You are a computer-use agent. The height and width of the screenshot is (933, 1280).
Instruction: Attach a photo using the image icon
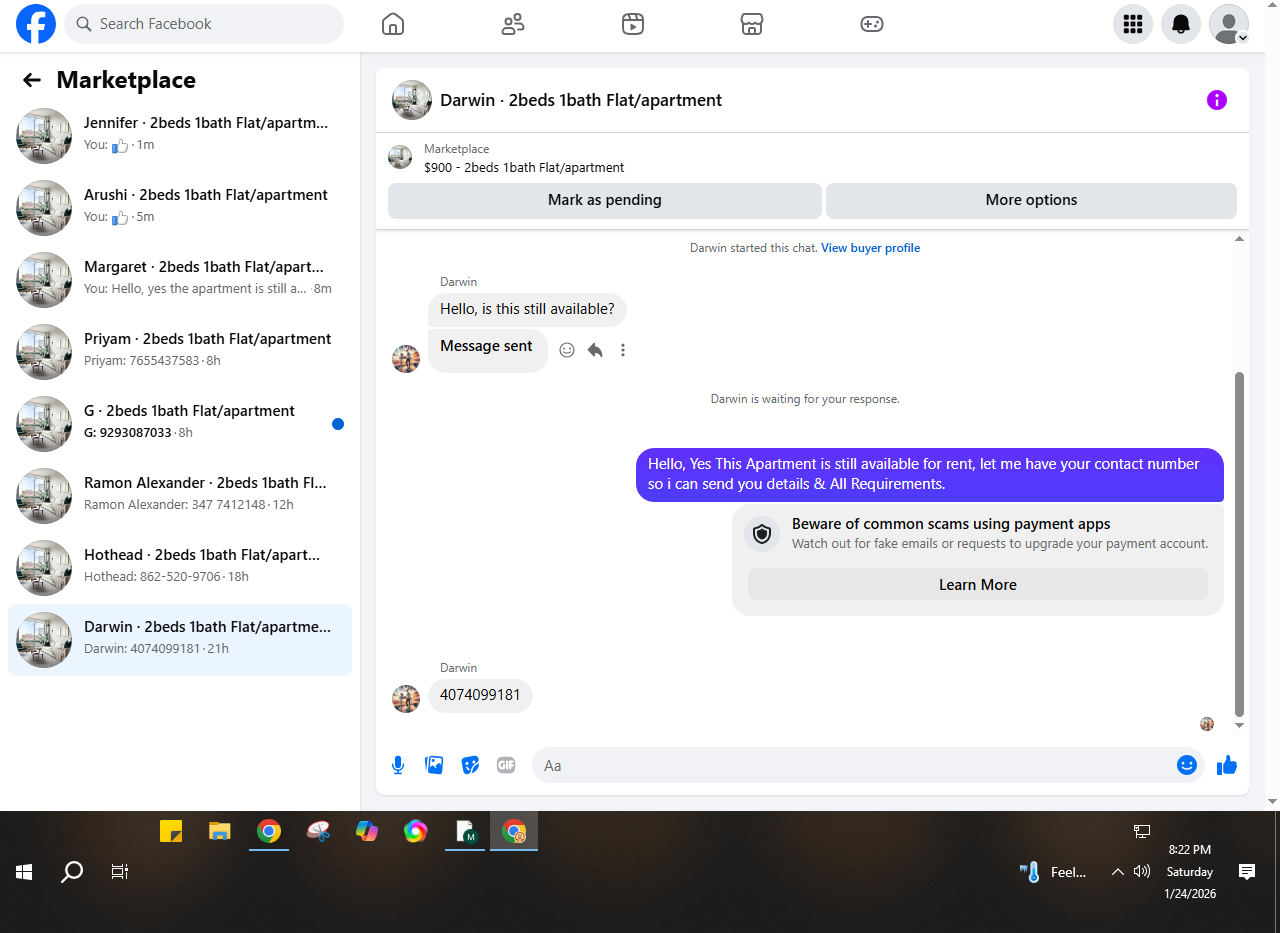click(x=434, y=765)
